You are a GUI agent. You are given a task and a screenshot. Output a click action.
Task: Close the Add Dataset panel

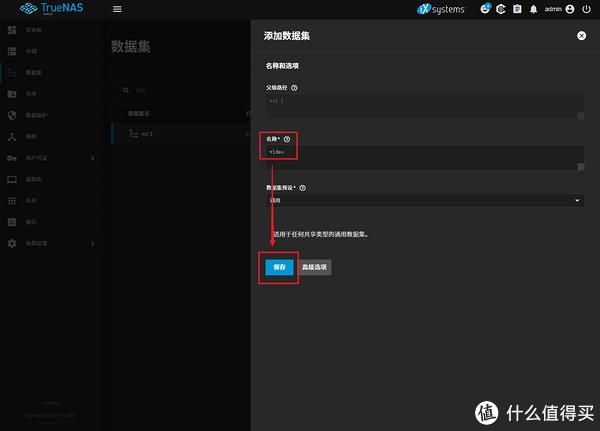(581, 36)
